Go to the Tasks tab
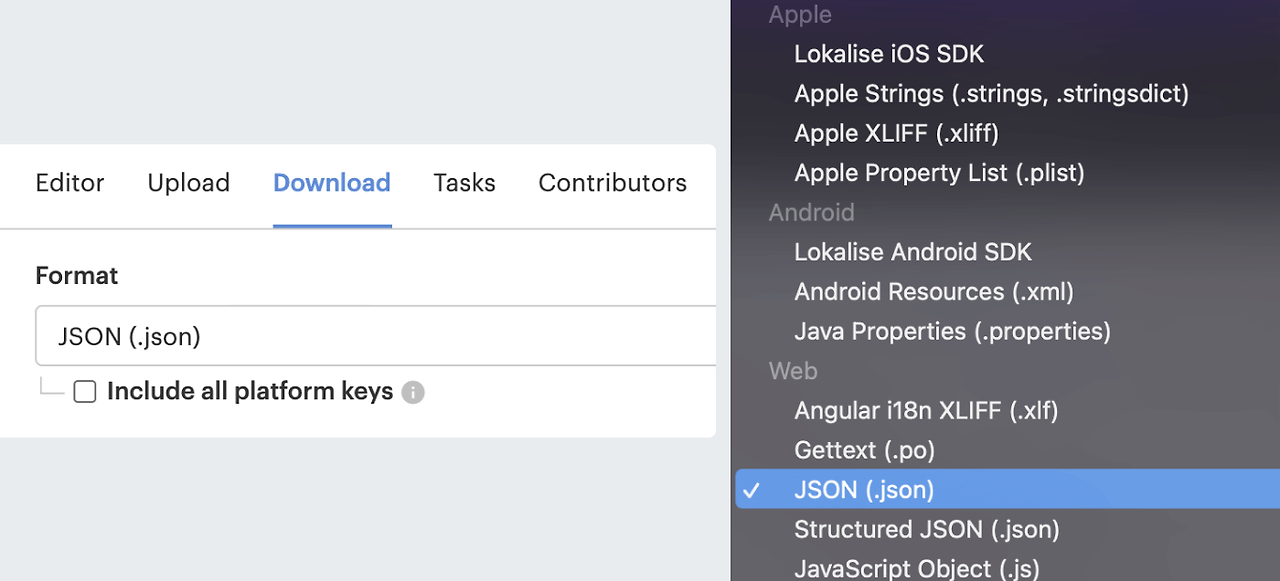Viewport: 1280px width, 581px height. click(x=464, y=183)
